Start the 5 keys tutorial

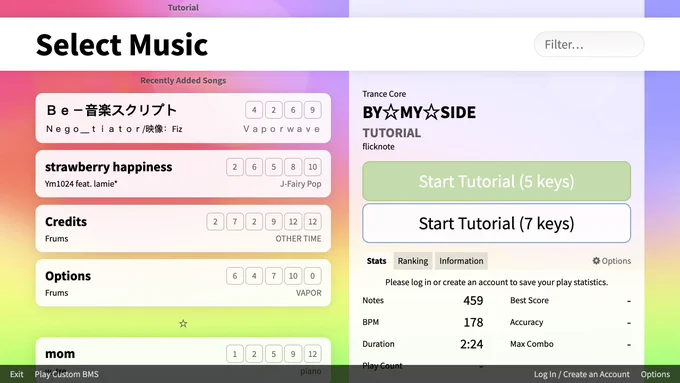point(497,181)
